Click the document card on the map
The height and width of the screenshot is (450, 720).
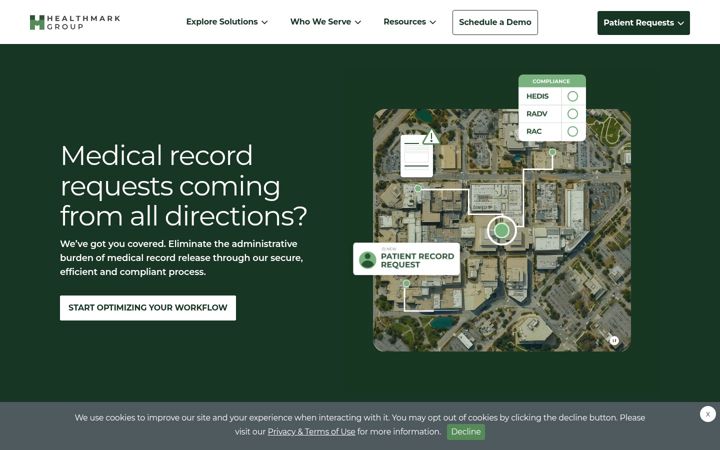pyautogui.click(x=416, y=156)
